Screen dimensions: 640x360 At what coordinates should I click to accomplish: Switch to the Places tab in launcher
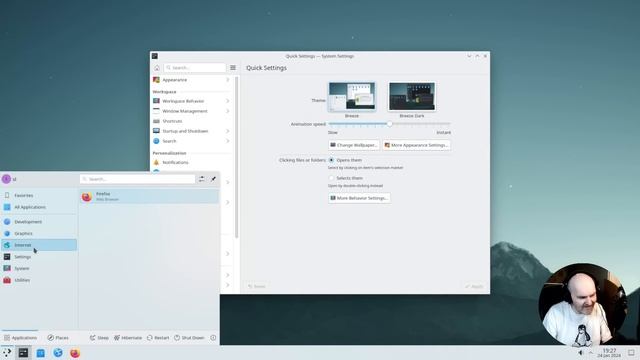click(58, 338)
